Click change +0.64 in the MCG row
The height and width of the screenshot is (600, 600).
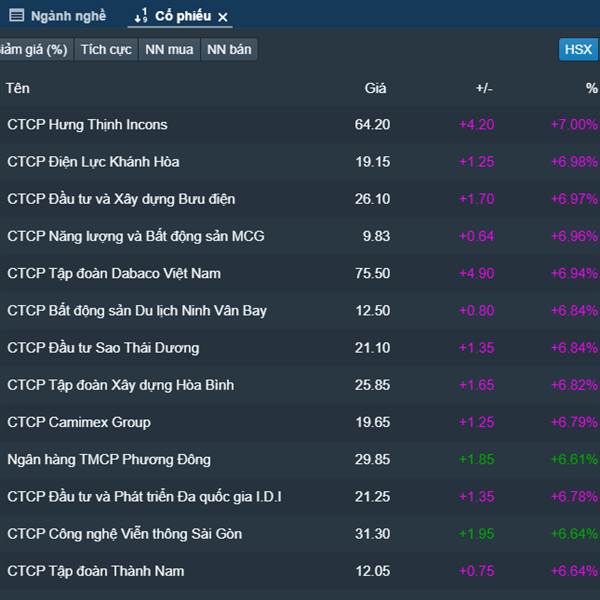pos(476,236)
